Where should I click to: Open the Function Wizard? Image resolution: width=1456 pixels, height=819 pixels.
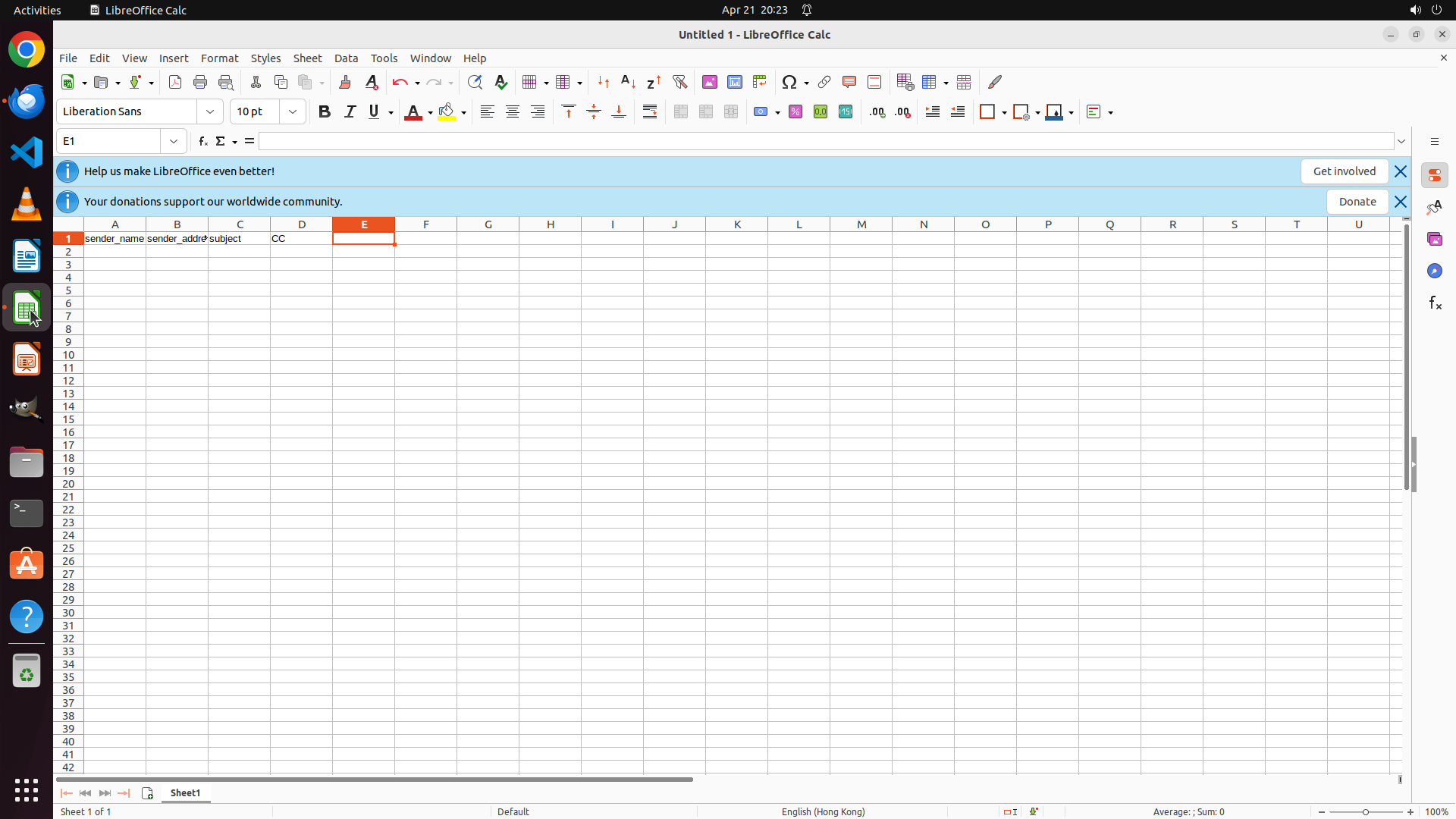pyautogui.click(x=202, y=141)
